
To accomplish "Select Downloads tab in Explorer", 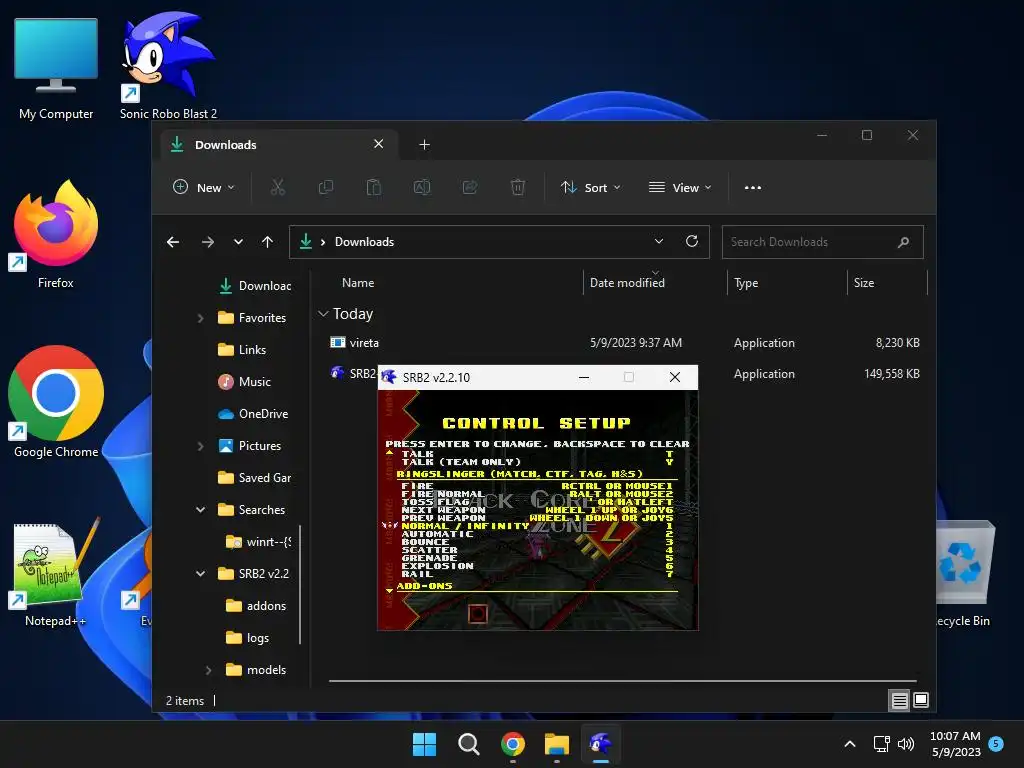I will (x=278, y=144).
